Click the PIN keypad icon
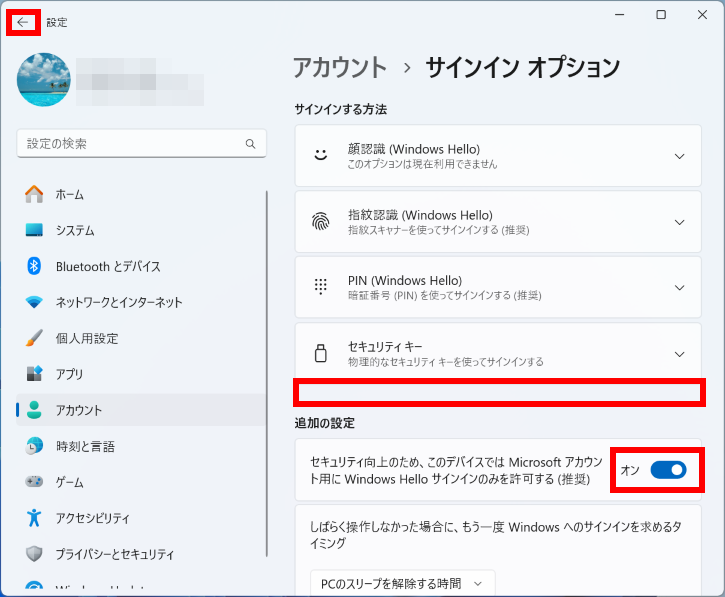This screenshot has height=597, width=725. coord(321,287)
